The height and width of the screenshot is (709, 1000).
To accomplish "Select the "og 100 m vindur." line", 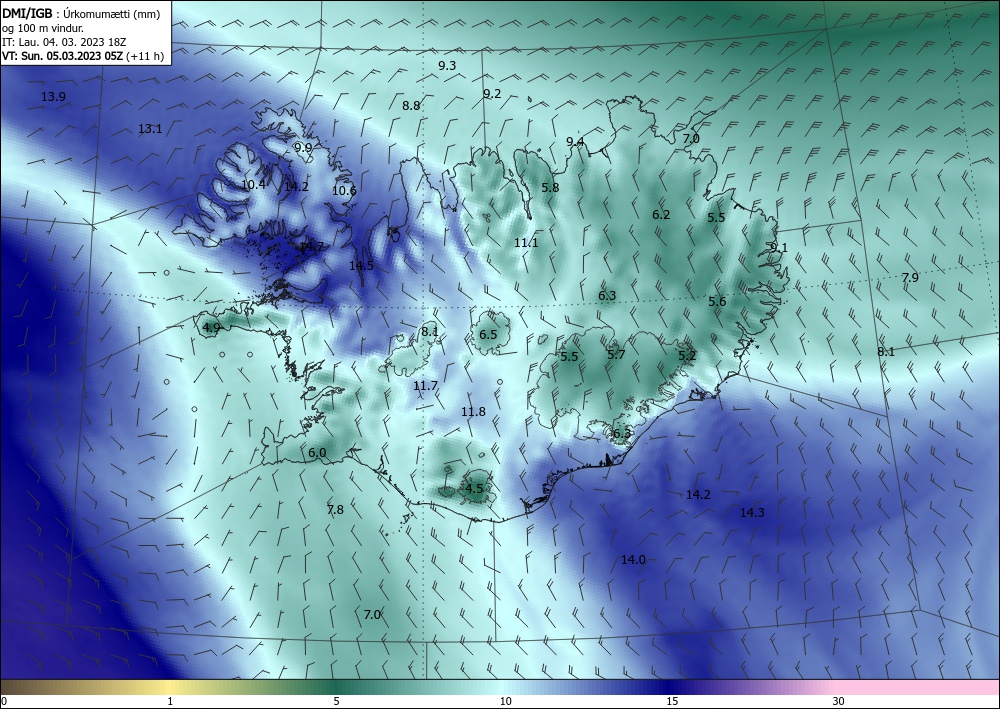I will 43,28.
